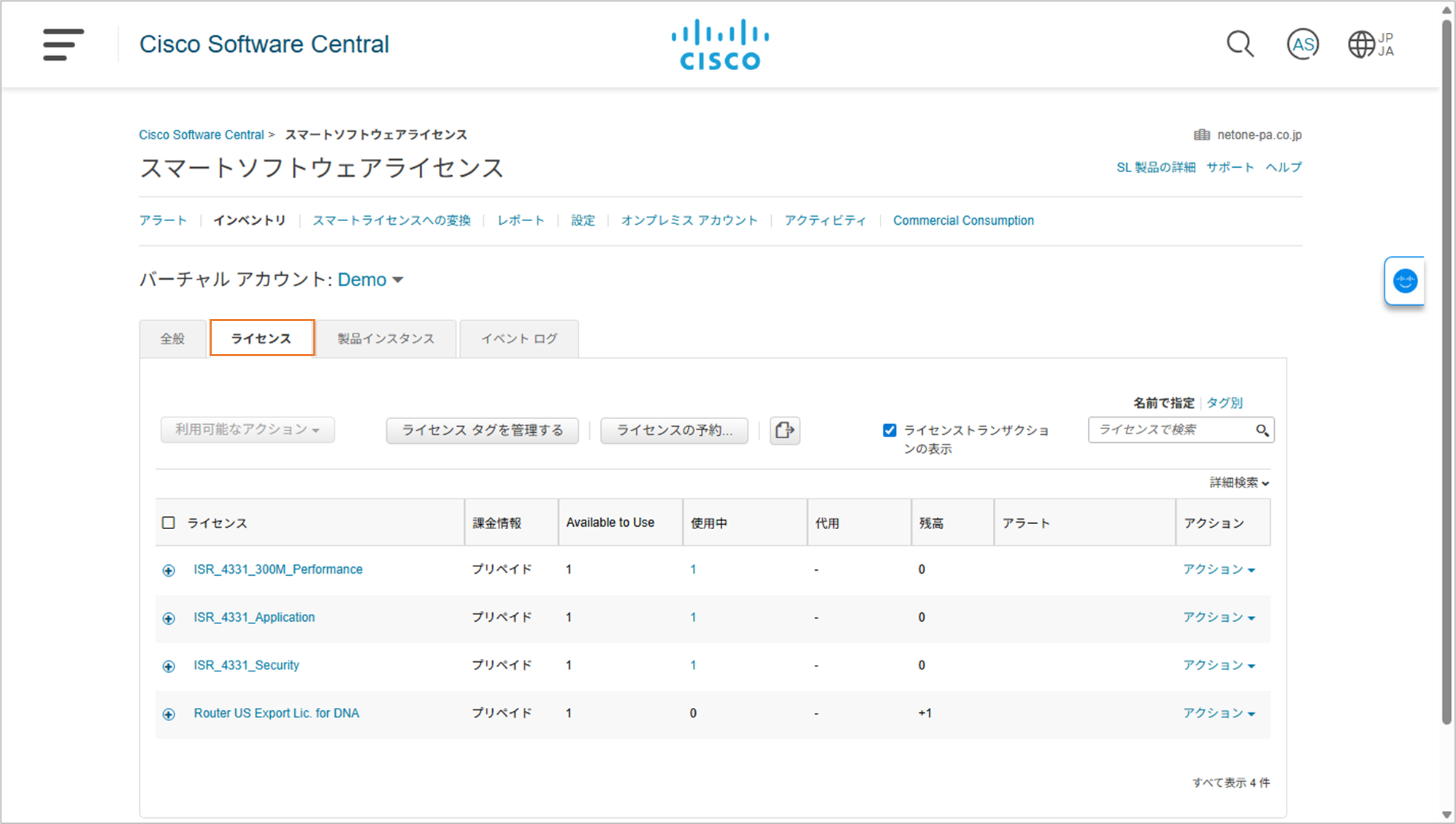Open the hamburger navigation menu
This screenshot has width=1456, height=824.
(63, 45)
